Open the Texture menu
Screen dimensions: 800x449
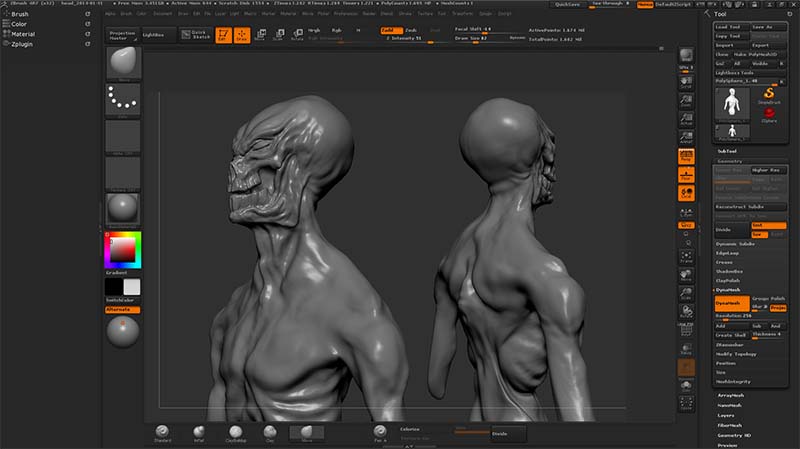pyautogui.click(x=425, y=14)
